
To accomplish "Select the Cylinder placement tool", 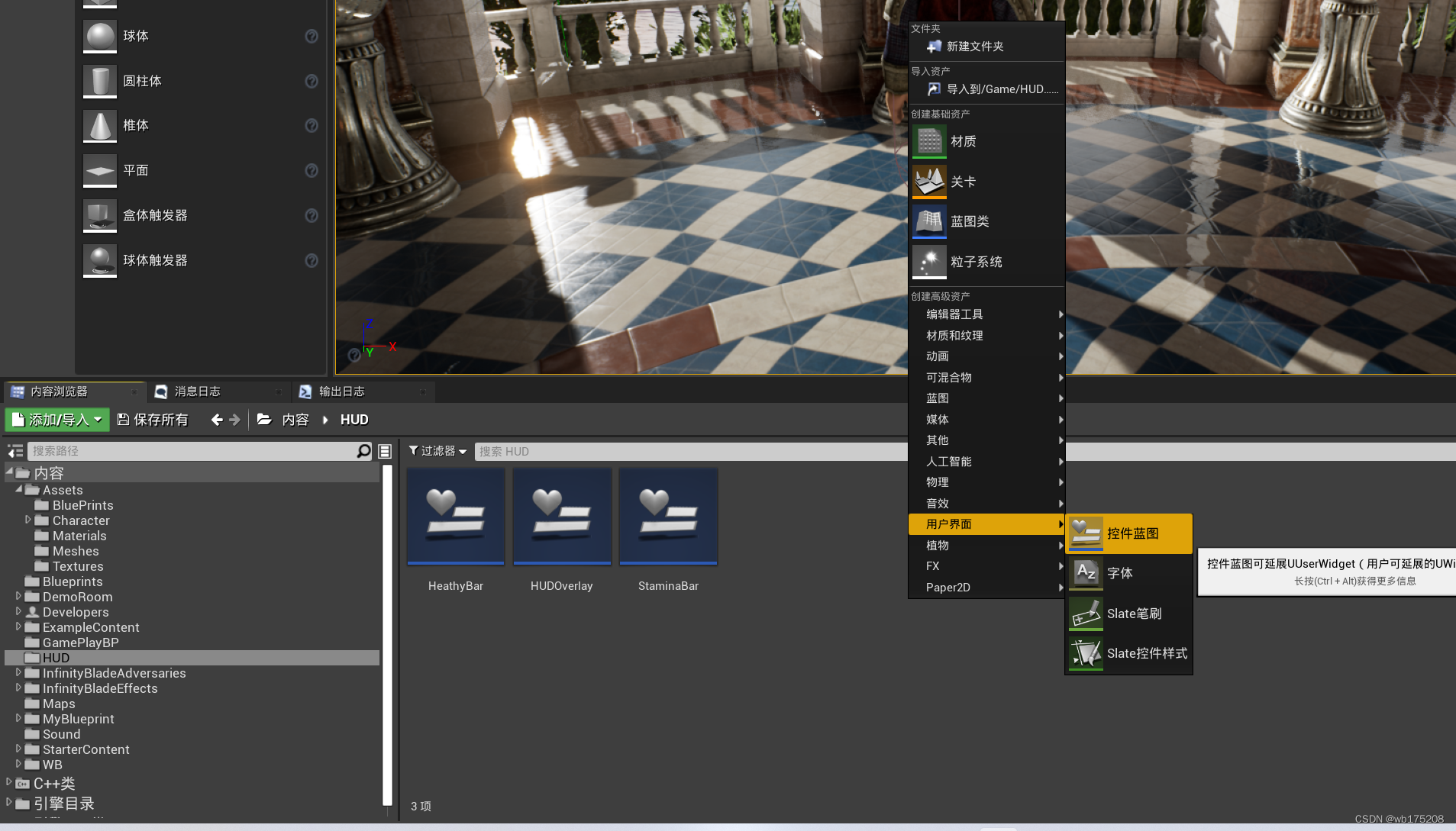I will point(142,80).
